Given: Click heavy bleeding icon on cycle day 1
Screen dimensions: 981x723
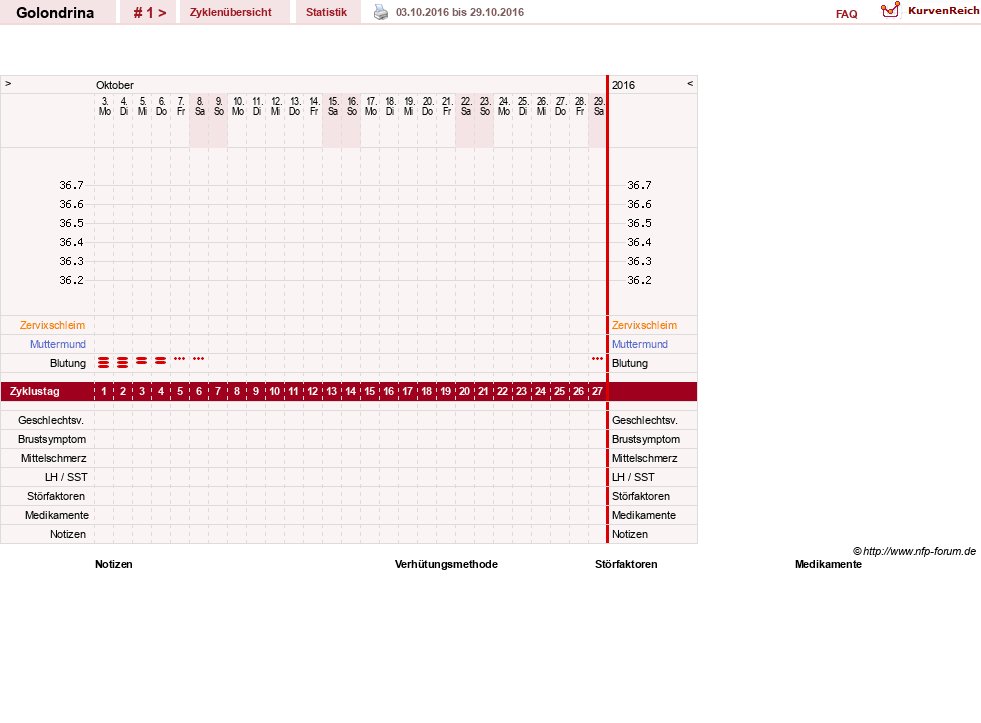Looking at the screenshot, I should tap(104, 363).
